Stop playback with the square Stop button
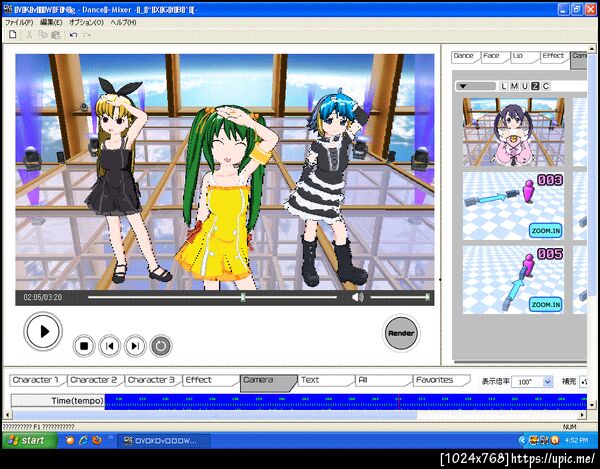The height and width of the screenshot is (469, 600). 84,346
